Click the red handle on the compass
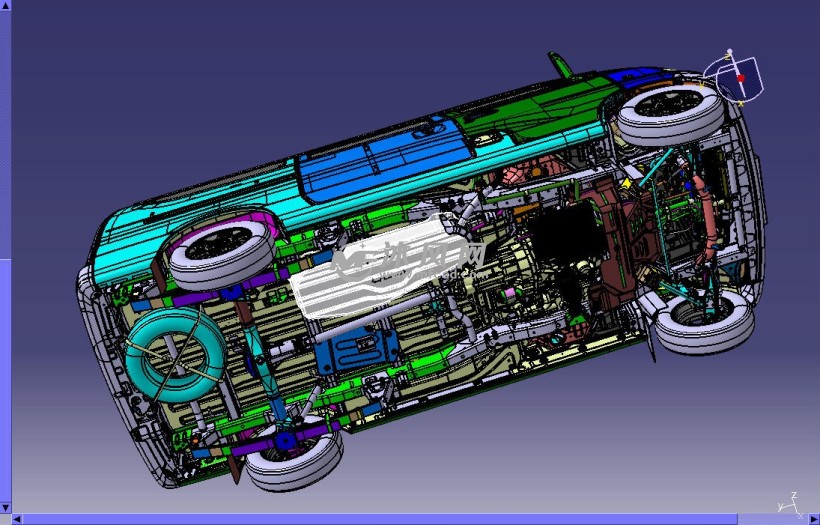This screenshot has width=820, height=525. pos(740,77)
